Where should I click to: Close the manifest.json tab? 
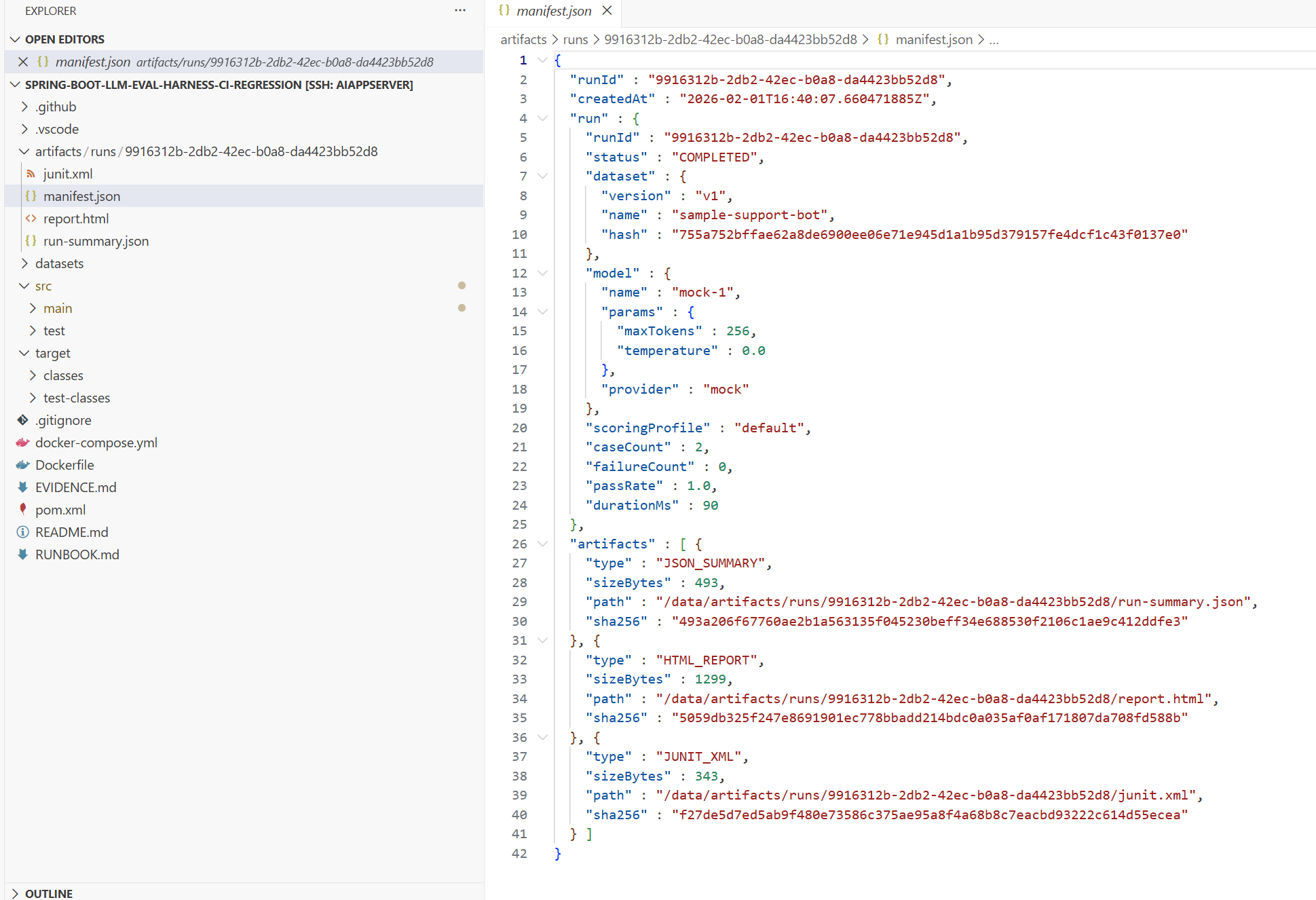(606, 11)
